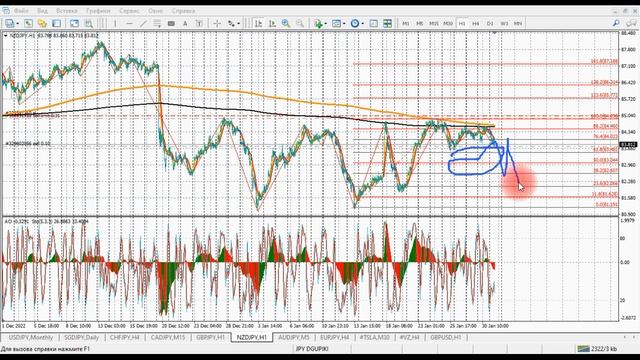Switch chart to D1 timeframe
640x360 pixels.
(490, 24)
